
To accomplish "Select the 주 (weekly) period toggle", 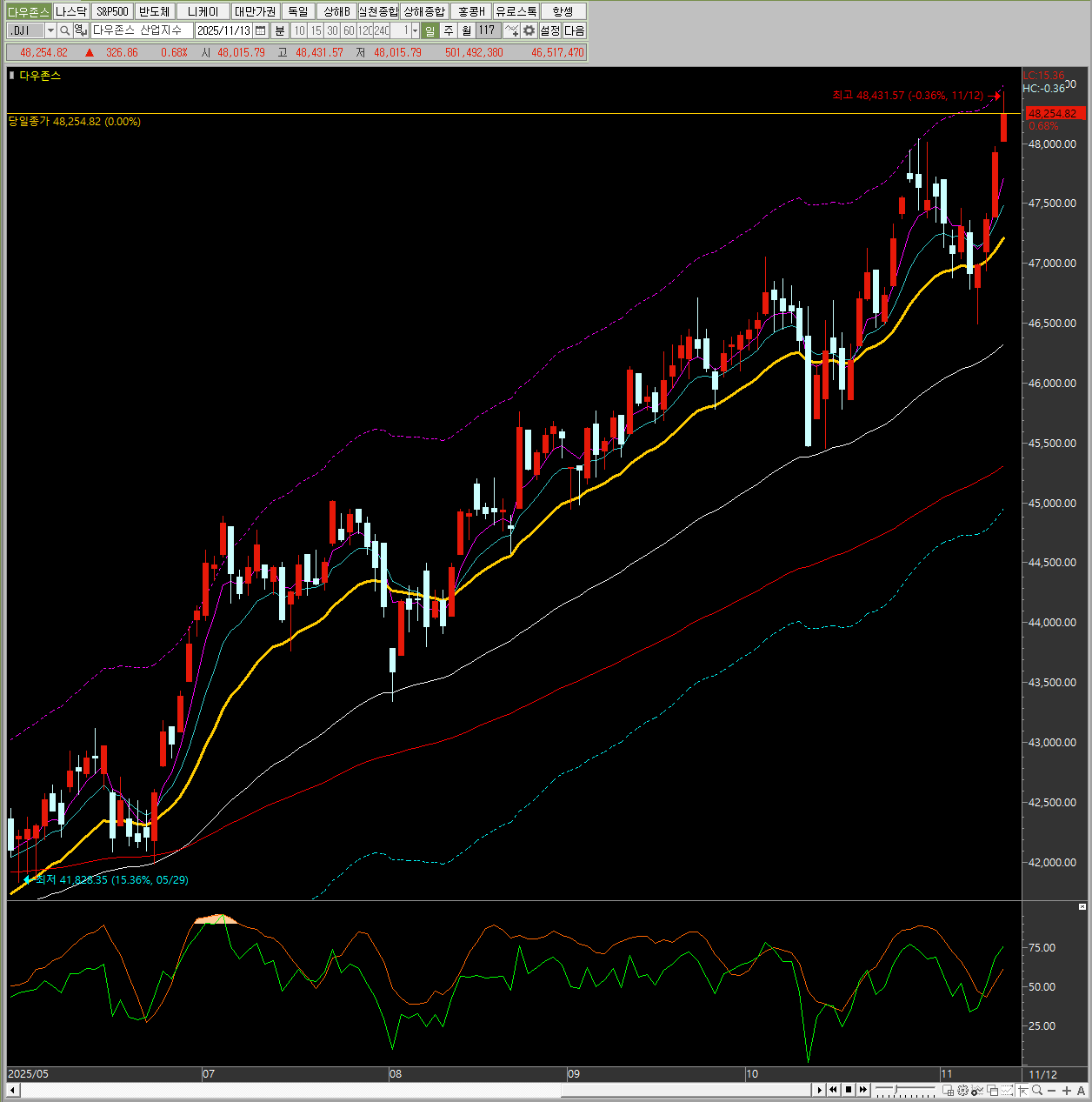I will coord(449,30).
